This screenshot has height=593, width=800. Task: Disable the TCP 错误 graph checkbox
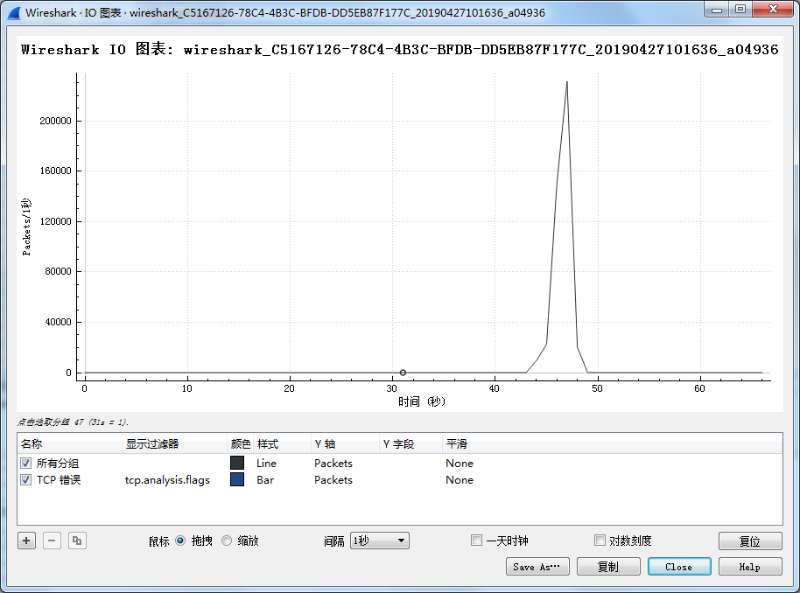click(x=26, y=480)
